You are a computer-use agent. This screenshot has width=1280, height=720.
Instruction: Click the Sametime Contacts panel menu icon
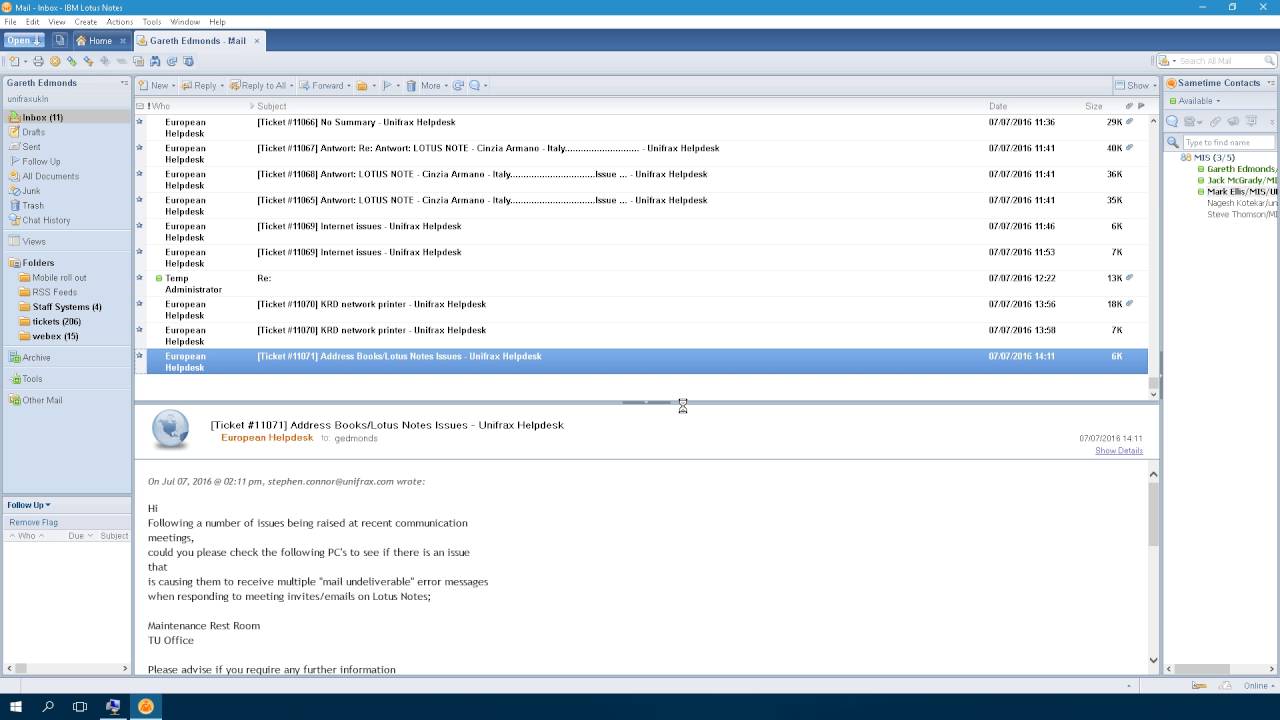pos(1270,83)
